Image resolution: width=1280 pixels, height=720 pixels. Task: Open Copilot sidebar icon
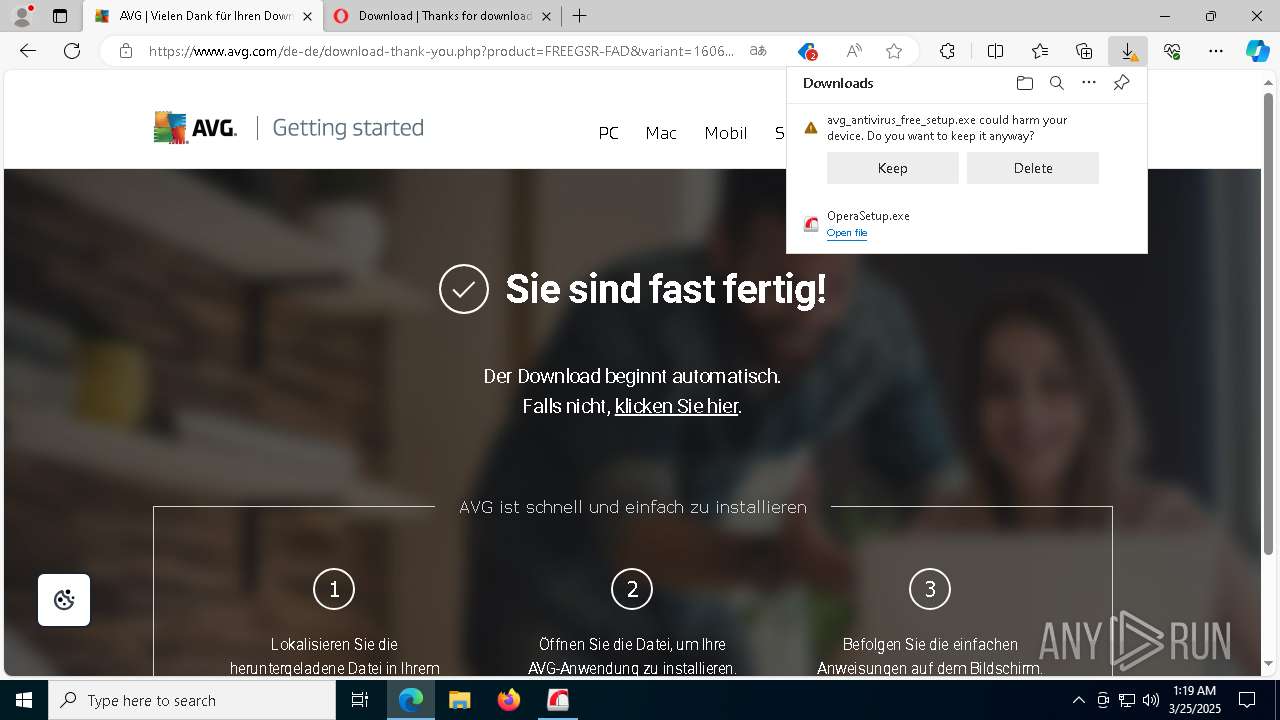pos(1257,51)
